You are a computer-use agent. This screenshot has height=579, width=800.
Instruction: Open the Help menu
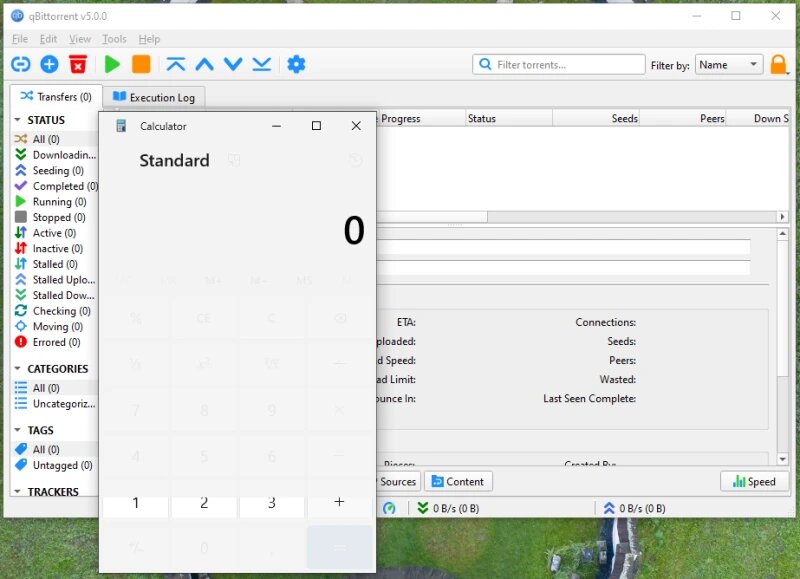(x=149, y=39)
